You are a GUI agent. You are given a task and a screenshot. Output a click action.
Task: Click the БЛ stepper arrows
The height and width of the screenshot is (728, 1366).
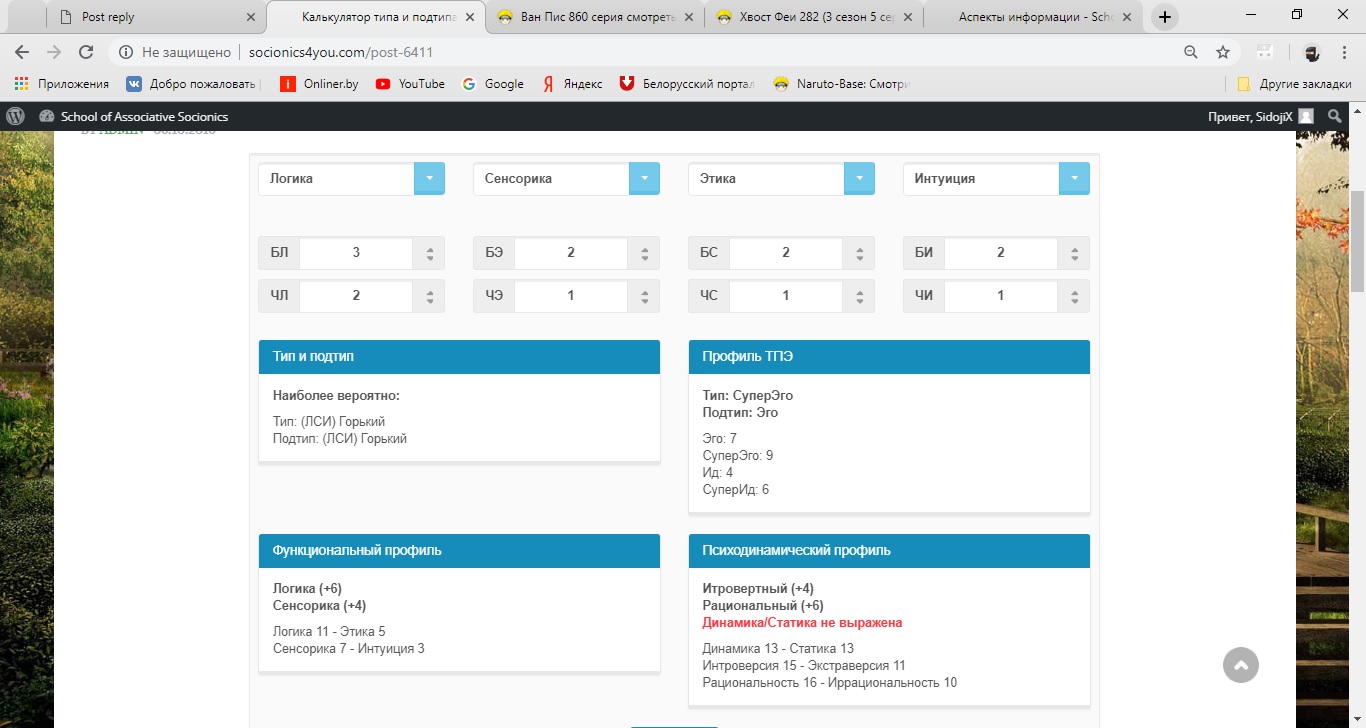[430, 253]
